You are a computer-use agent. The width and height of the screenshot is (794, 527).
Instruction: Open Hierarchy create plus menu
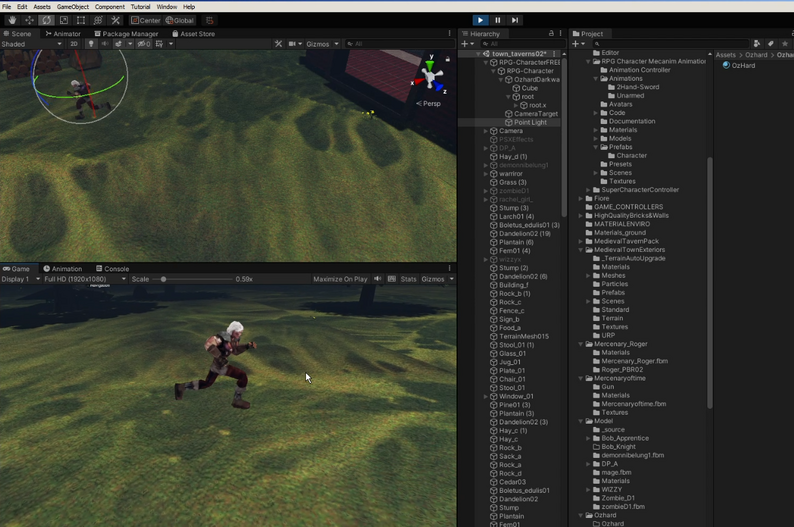[467, 44]
